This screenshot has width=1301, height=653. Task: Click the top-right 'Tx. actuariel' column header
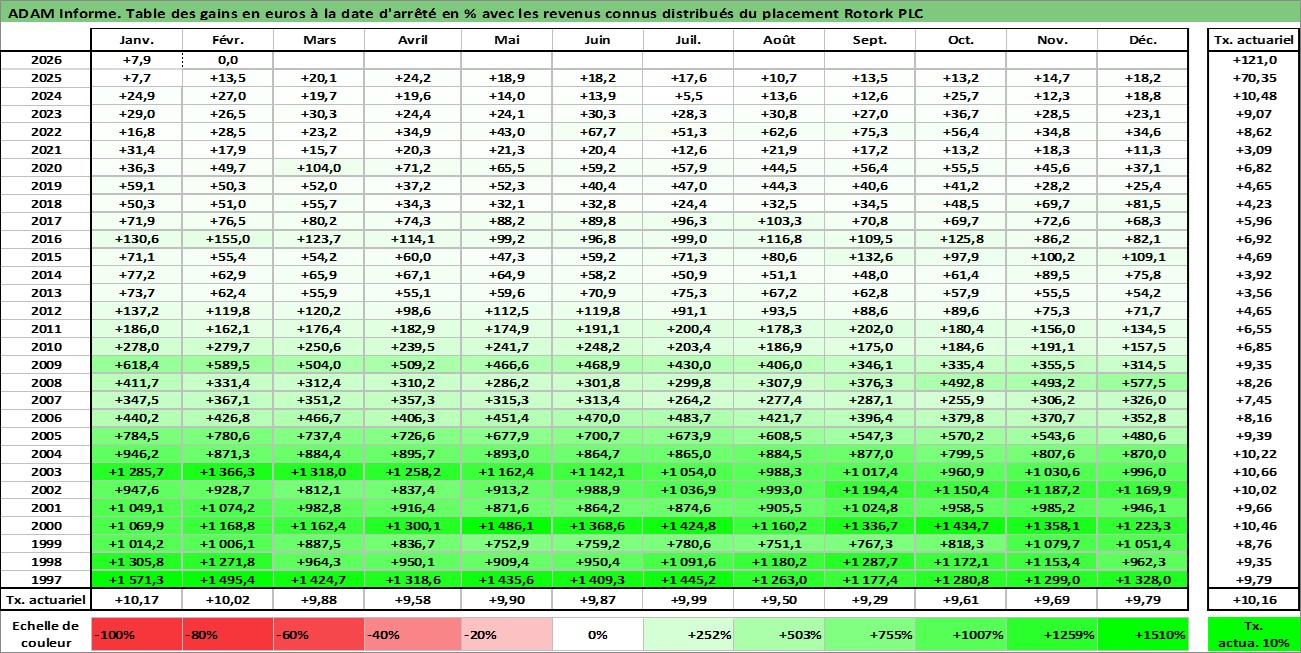click(1253, 40)
